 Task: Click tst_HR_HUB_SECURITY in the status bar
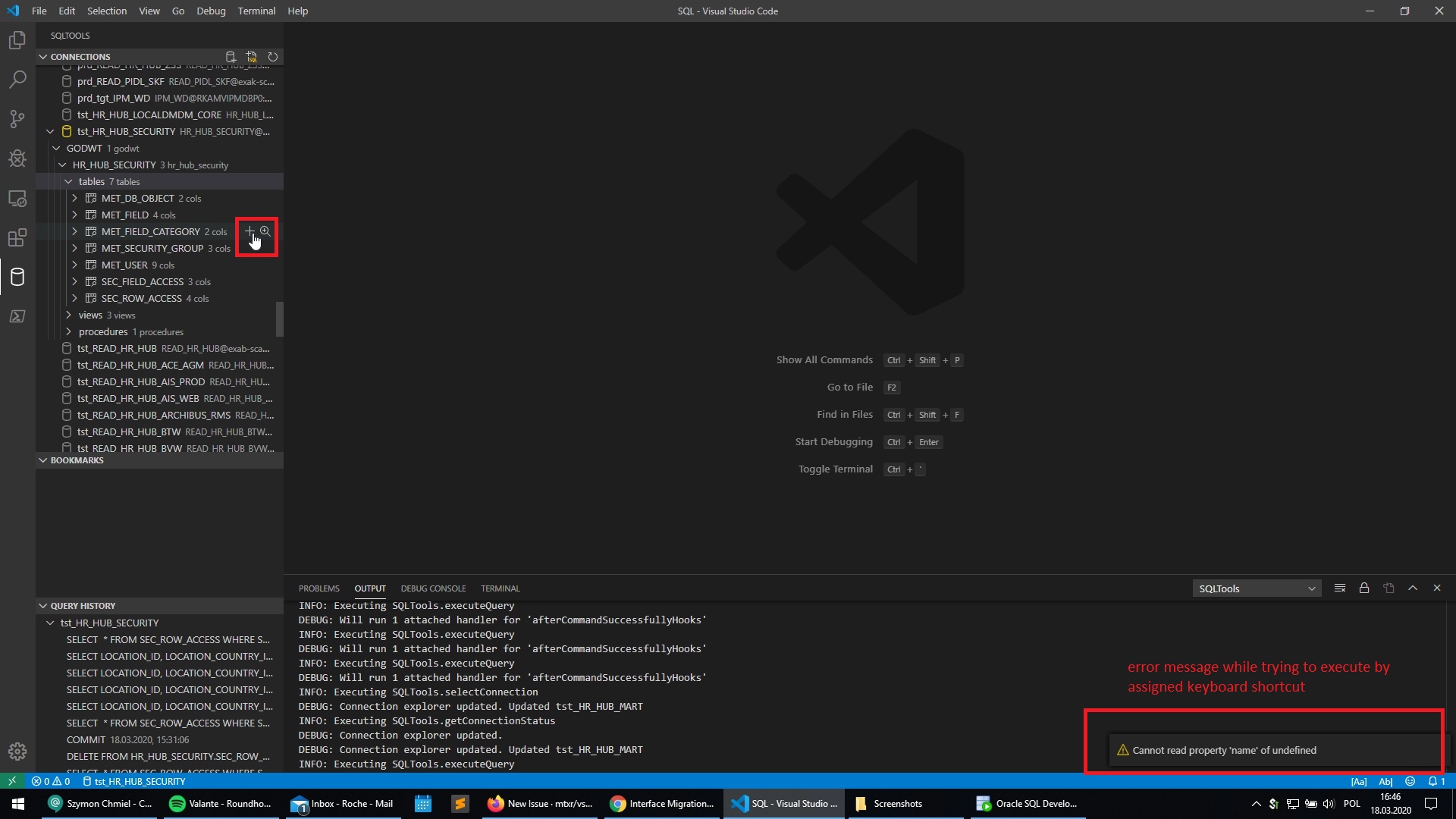click(x=134, y=781)
